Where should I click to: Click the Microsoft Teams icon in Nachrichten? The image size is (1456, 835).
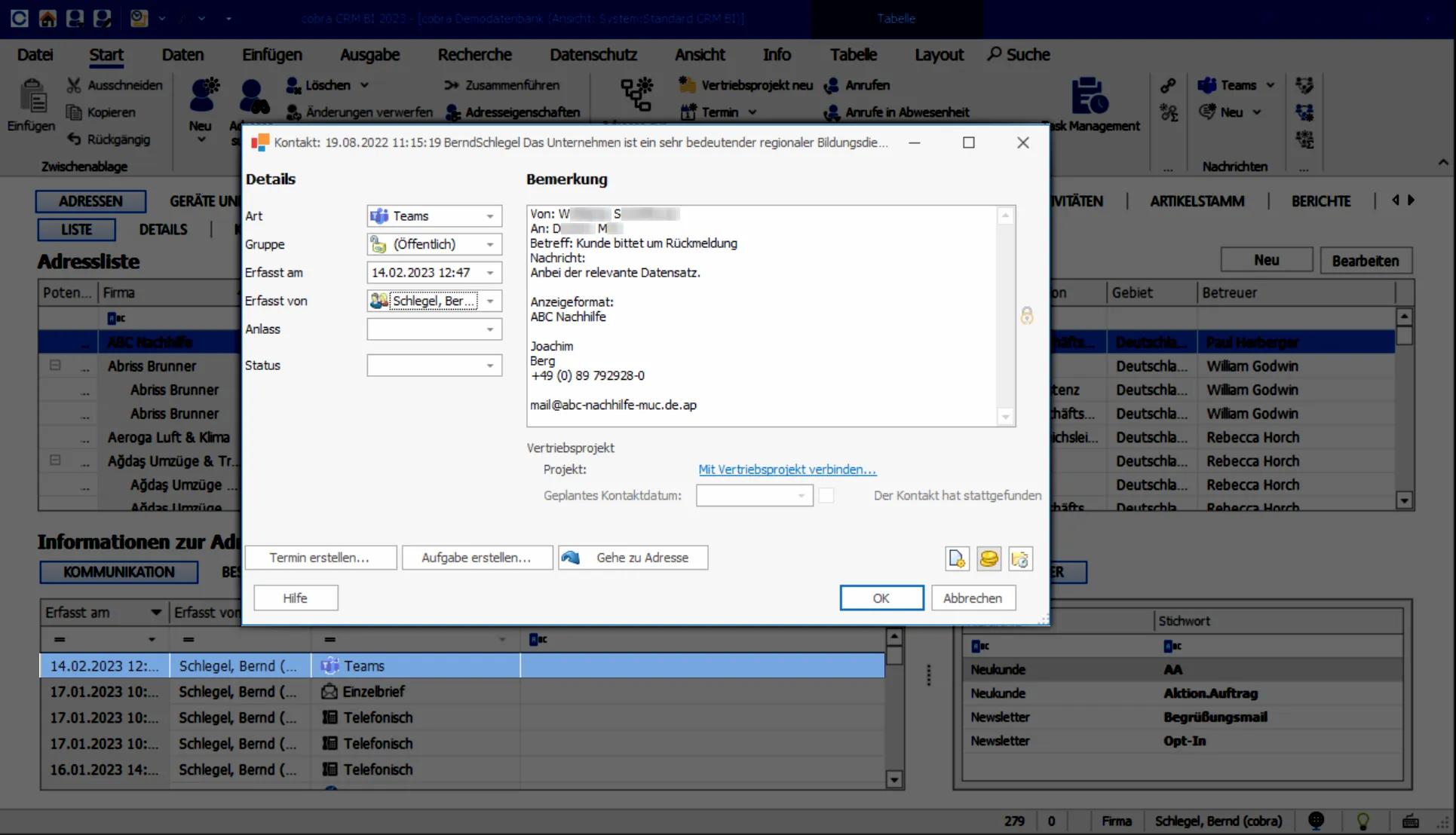1206,85
